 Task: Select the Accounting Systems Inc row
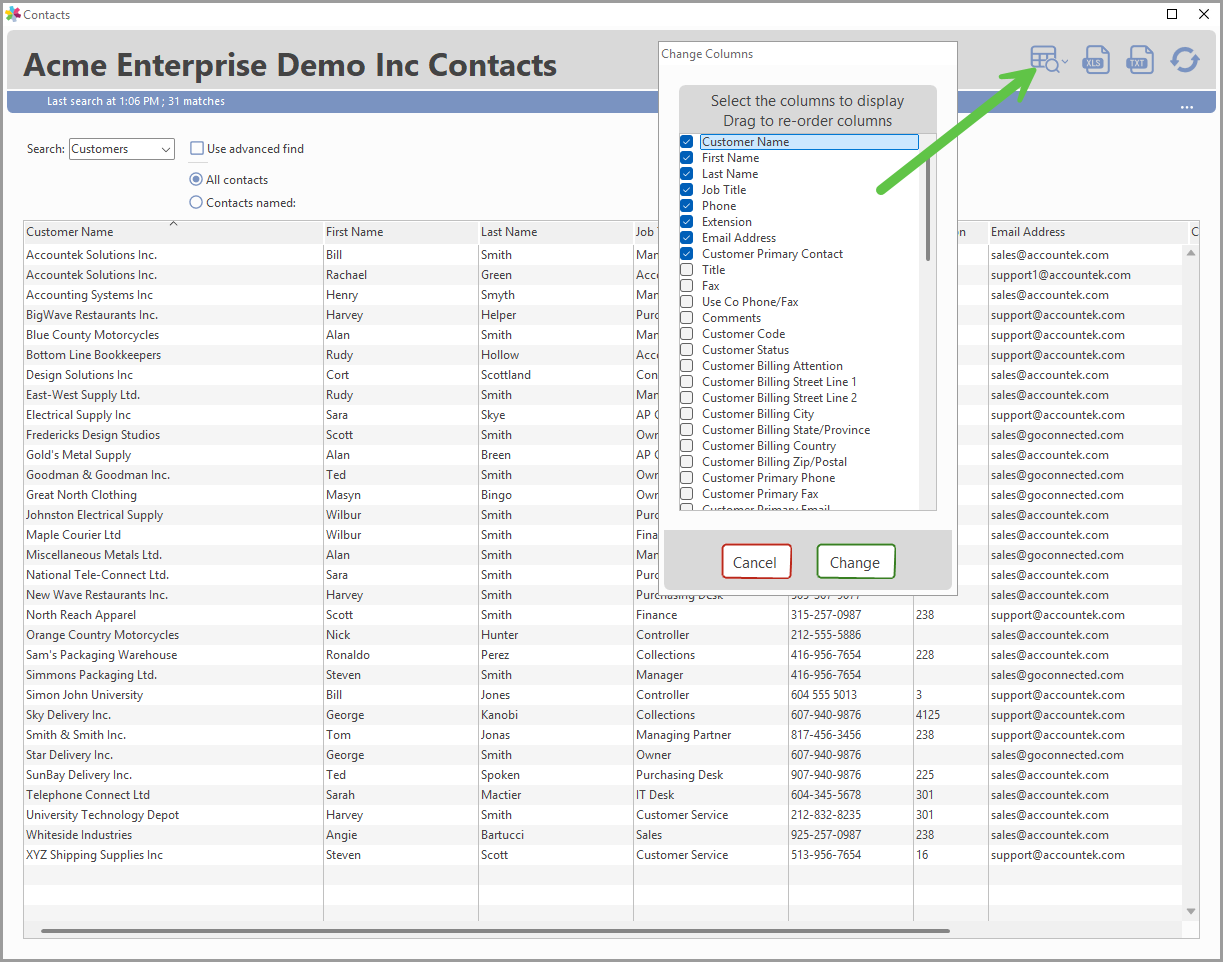[x=603, y=295]
